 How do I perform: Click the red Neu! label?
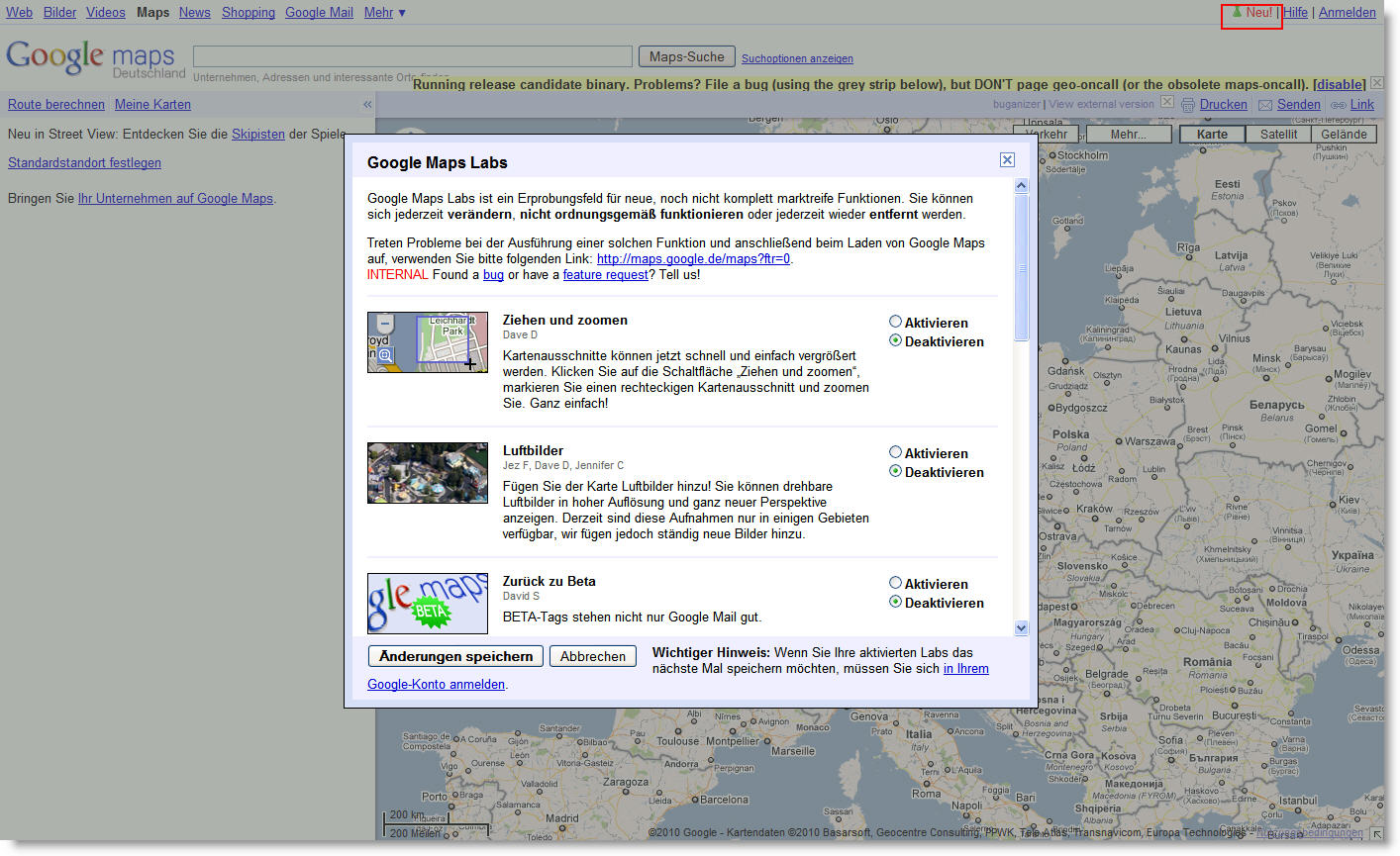tap(1259, 12)
